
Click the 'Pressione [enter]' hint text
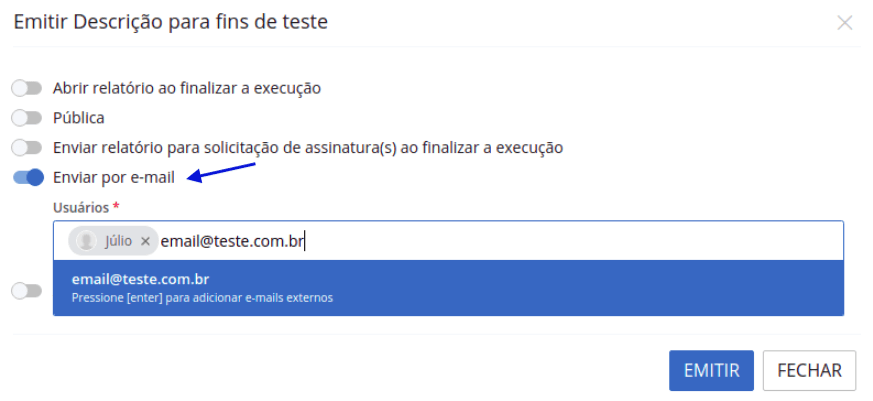(202, 297)
